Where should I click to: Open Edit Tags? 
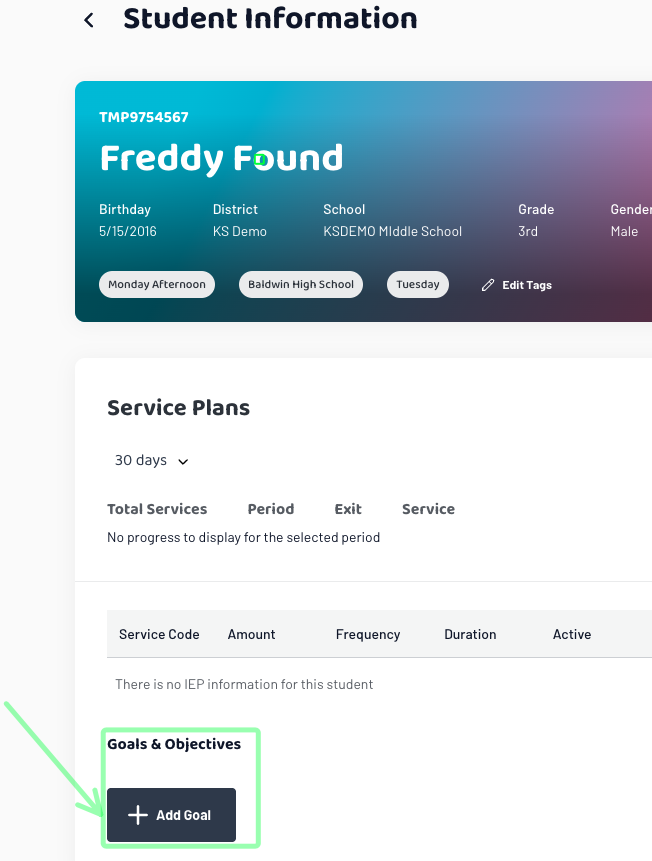[516, 285]
